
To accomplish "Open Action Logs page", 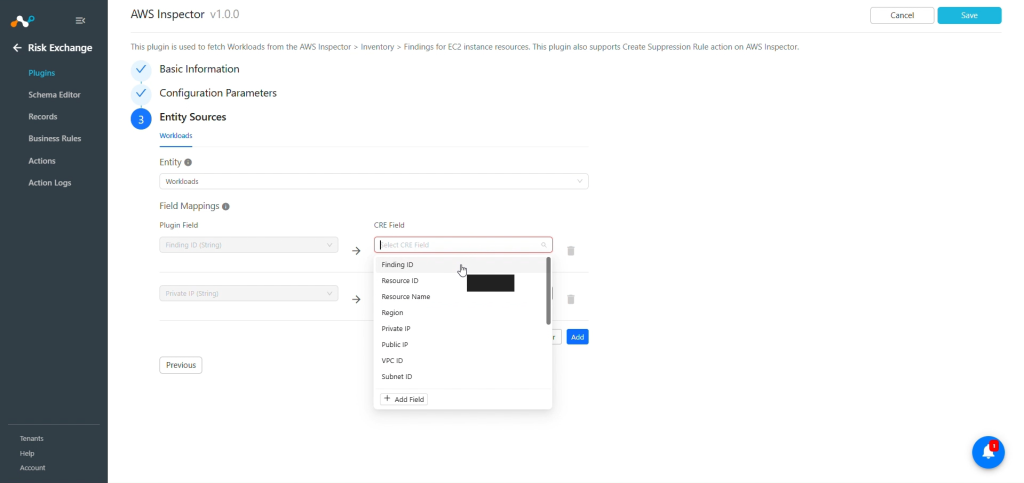I will 50,183.
